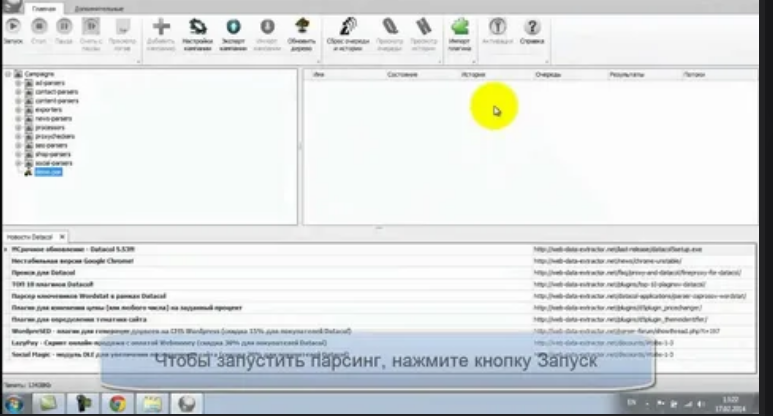Open the Google Chrome unstable version news

coord(72,261)
